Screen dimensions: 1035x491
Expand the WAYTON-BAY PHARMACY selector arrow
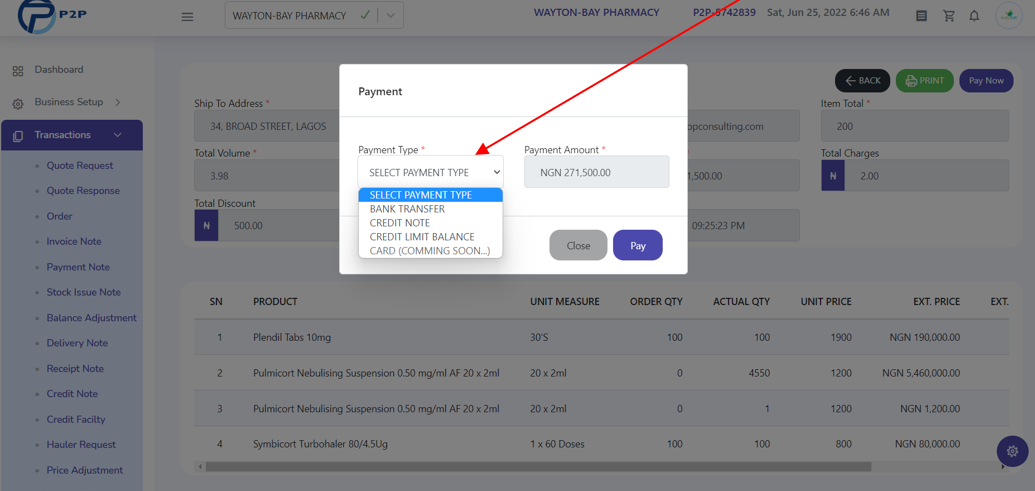(391, 16)
